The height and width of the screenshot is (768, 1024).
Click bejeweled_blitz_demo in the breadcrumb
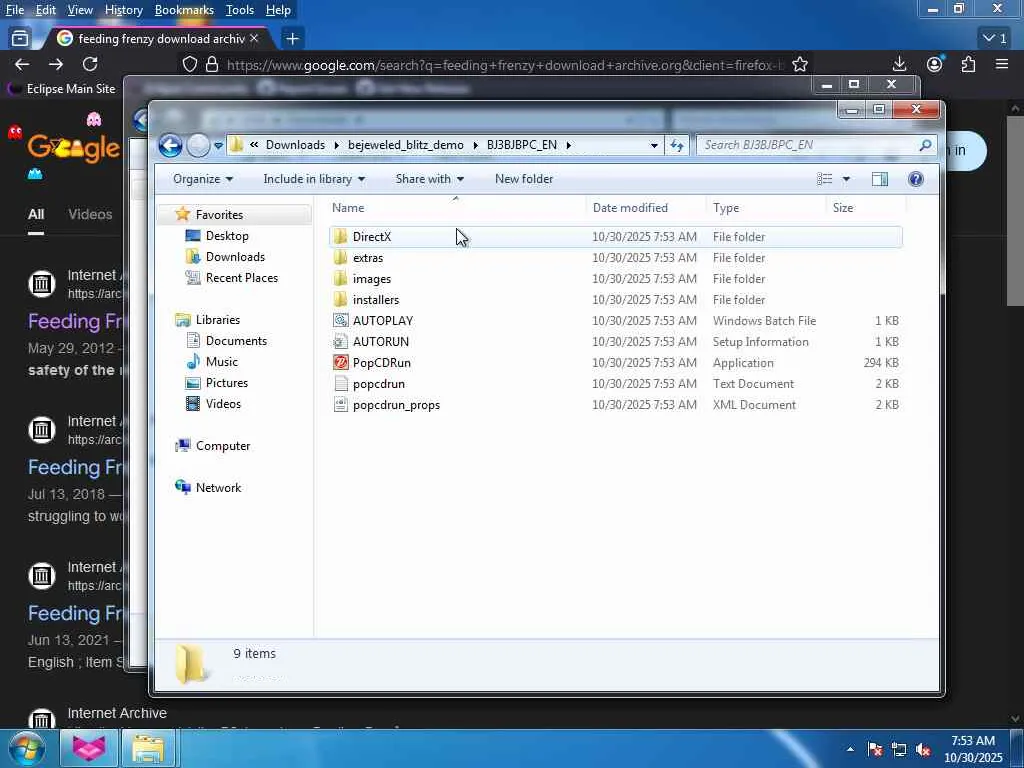tap(406, 145)
